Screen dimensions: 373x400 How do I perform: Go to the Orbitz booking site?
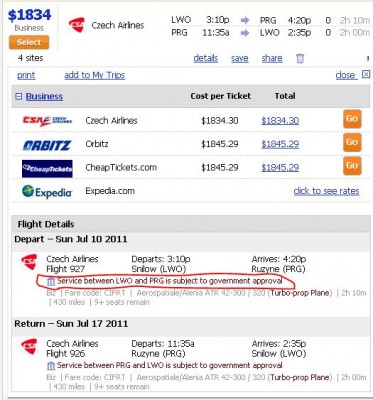(352, 142)
